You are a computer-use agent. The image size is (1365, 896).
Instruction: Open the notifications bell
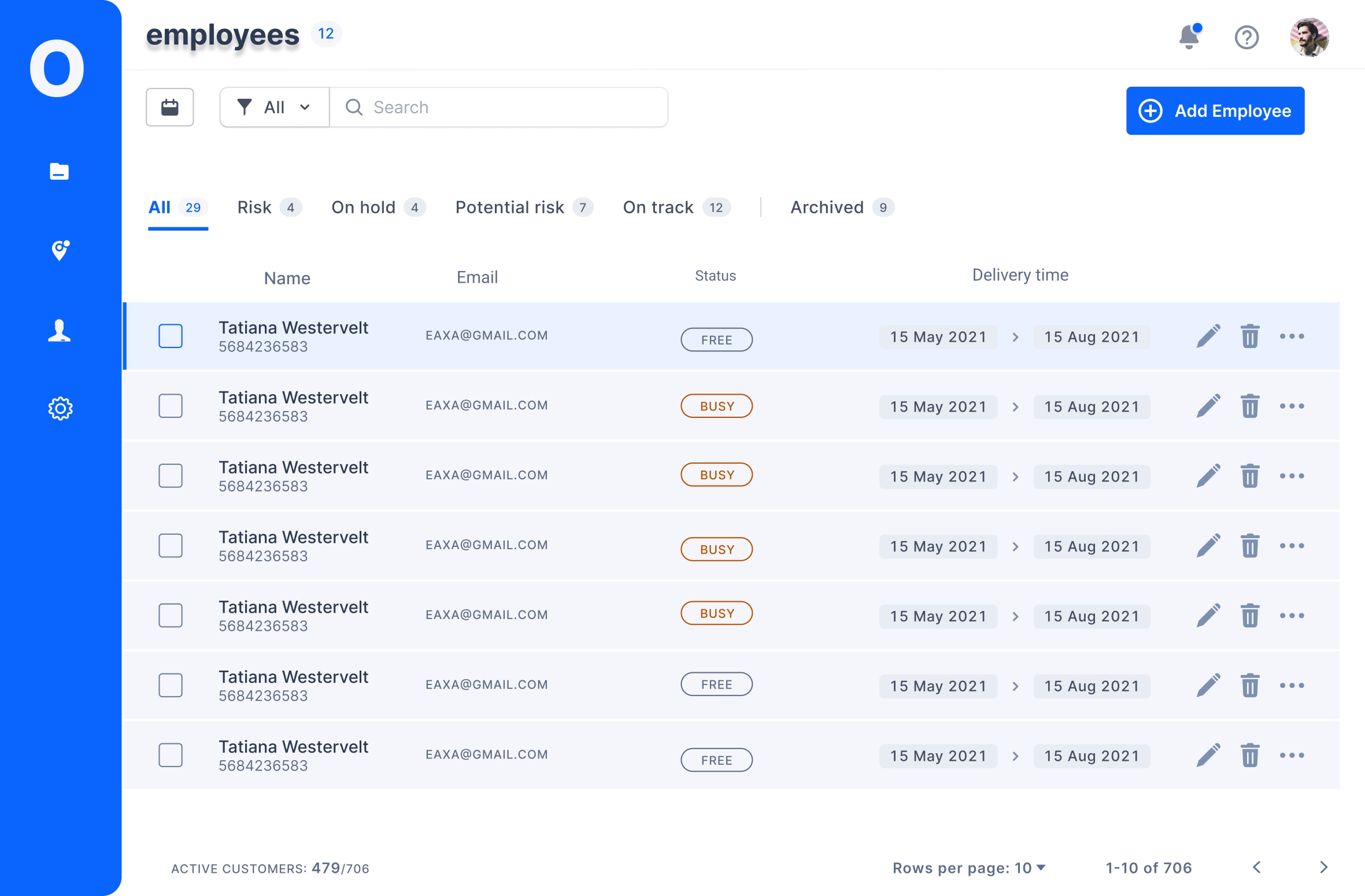pos(1189,38)
